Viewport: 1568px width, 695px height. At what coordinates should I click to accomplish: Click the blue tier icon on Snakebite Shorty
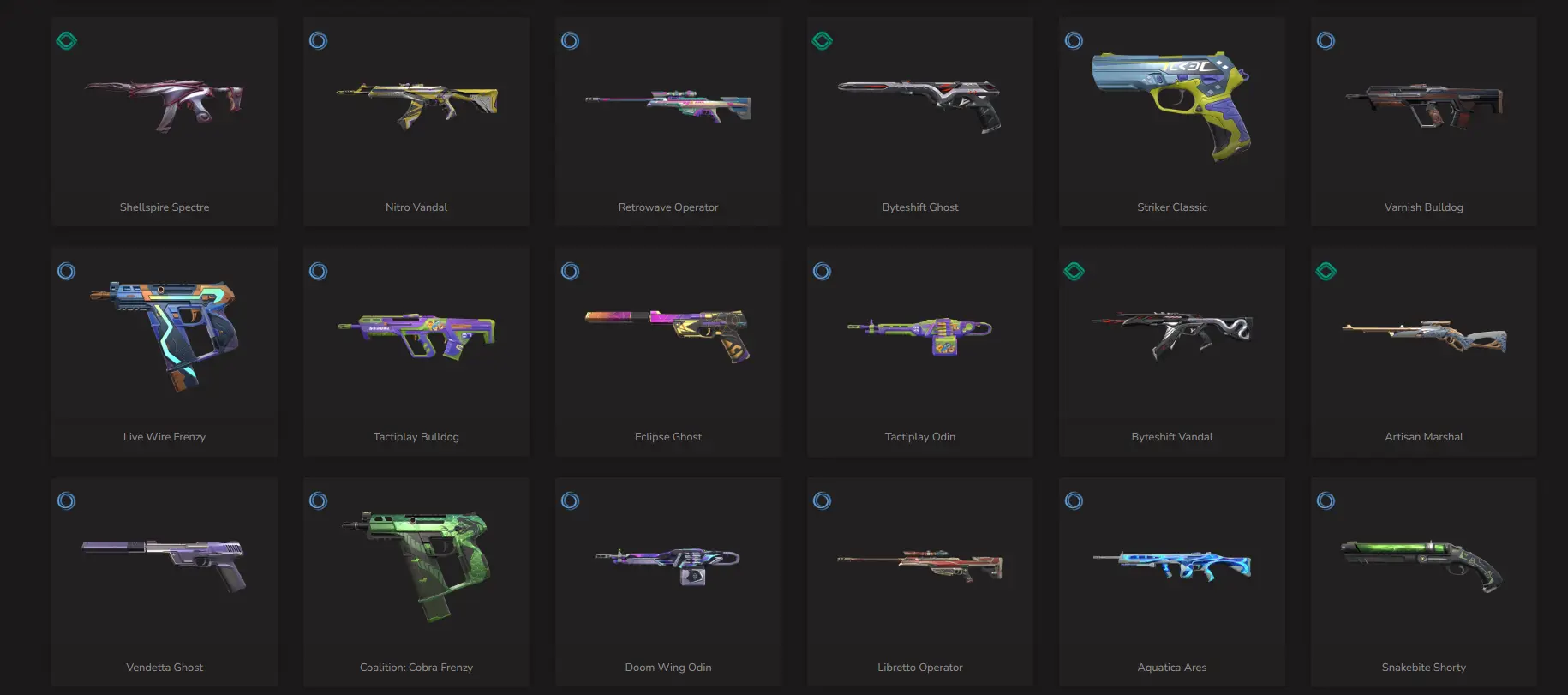1326,500
